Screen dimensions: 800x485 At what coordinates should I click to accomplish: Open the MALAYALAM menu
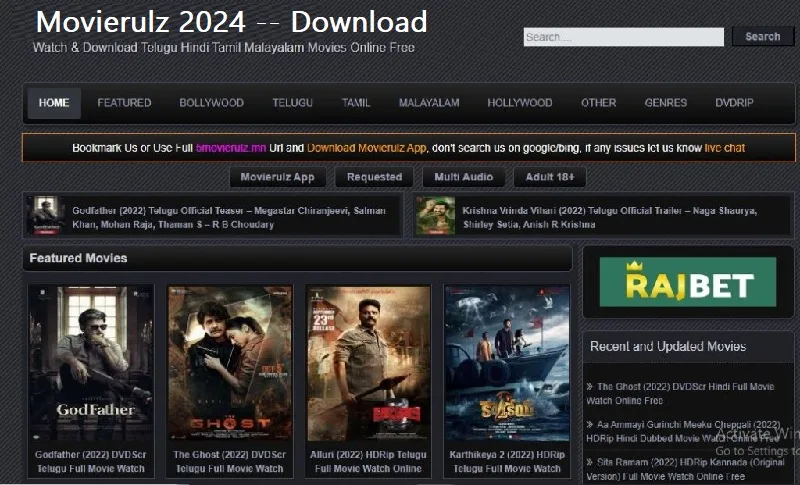click(429, 103)
